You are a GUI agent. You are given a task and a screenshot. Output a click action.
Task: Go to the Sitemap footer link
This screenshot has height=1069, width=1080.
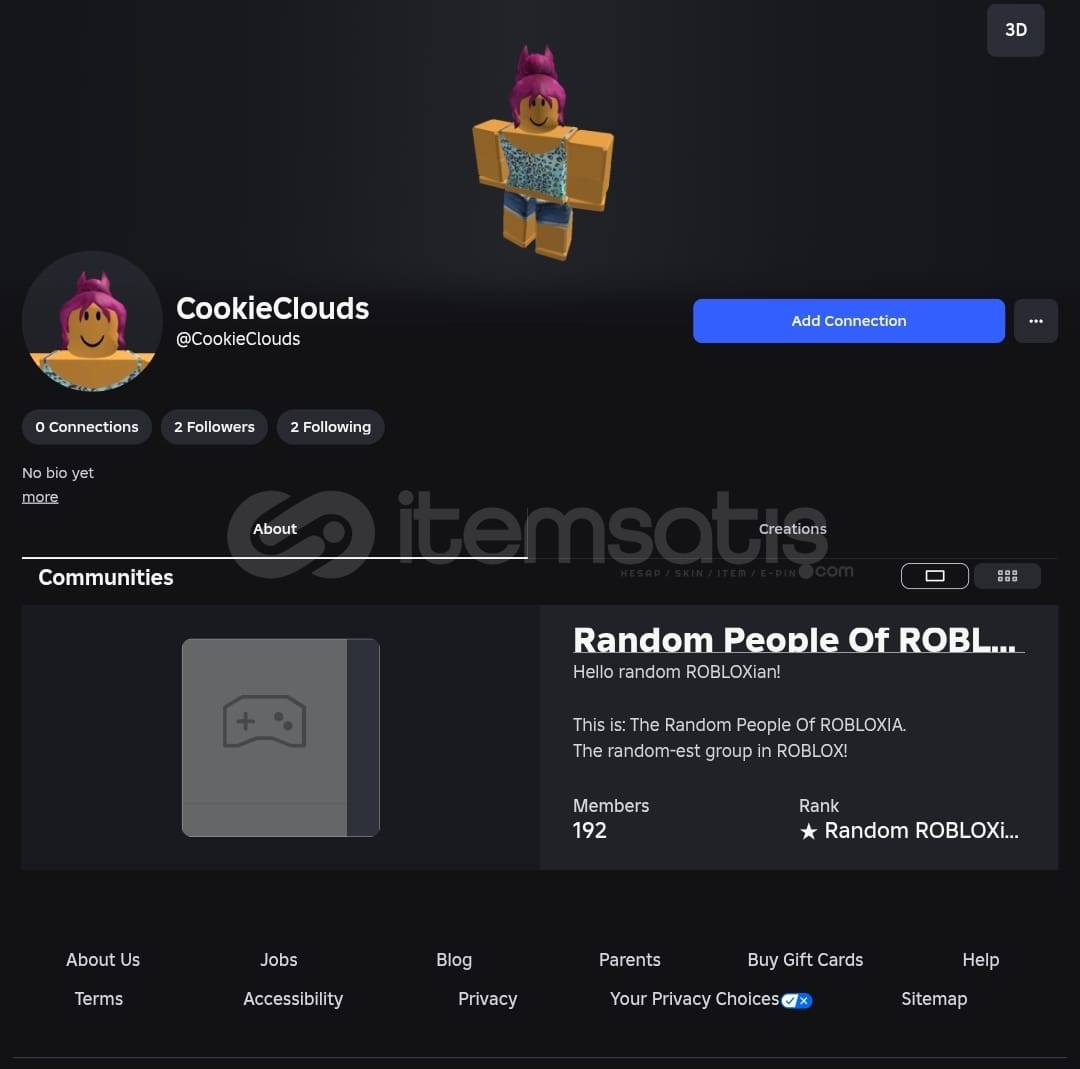click(934, 999)
